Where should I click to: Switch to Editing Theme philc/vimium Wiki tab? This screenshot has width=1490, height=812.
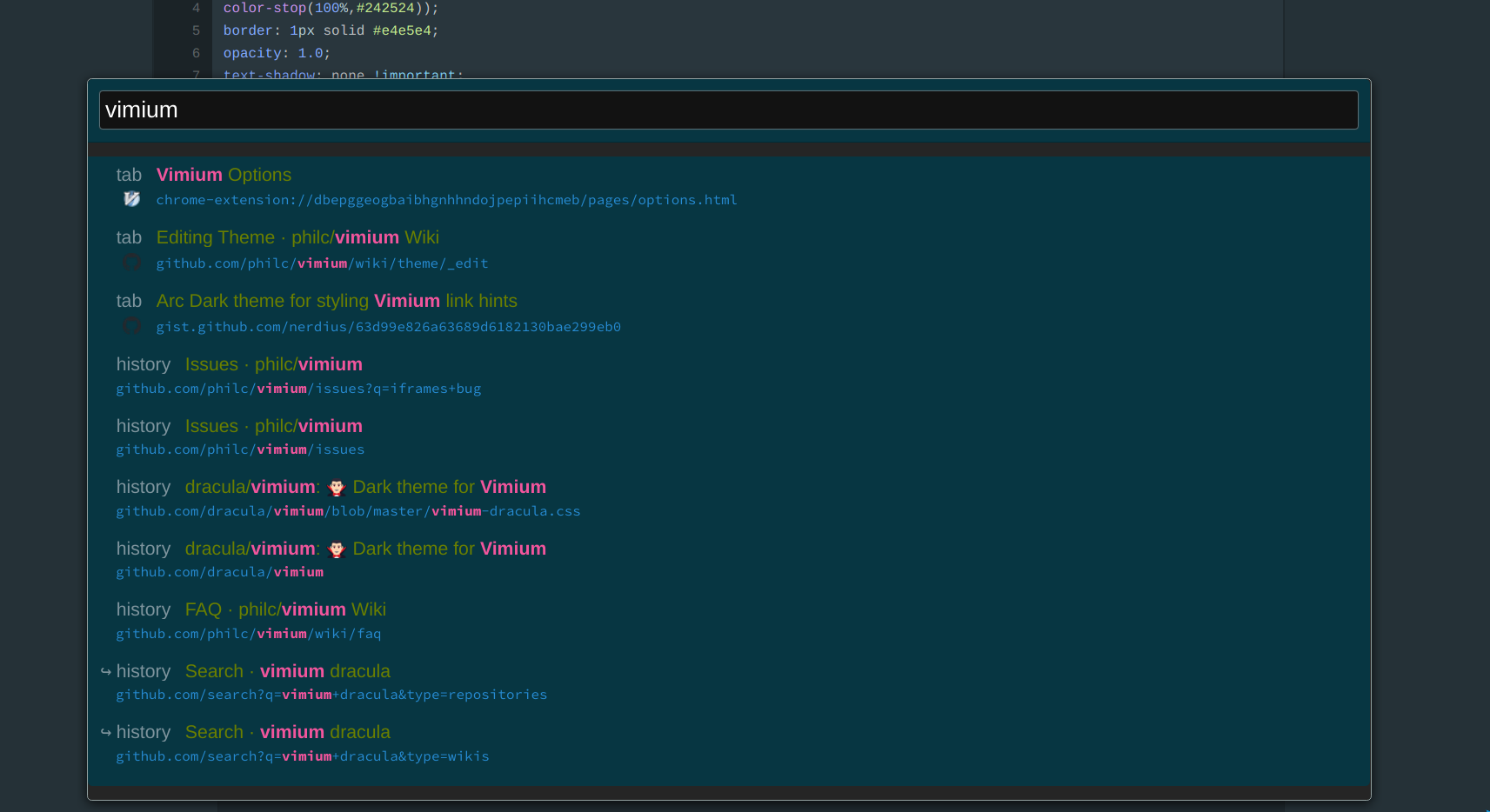point(729,250)
